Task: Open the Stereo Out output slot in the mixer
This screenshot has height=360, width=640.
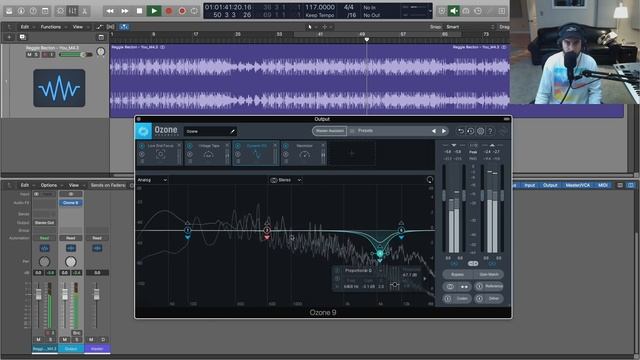Action: 44,222
